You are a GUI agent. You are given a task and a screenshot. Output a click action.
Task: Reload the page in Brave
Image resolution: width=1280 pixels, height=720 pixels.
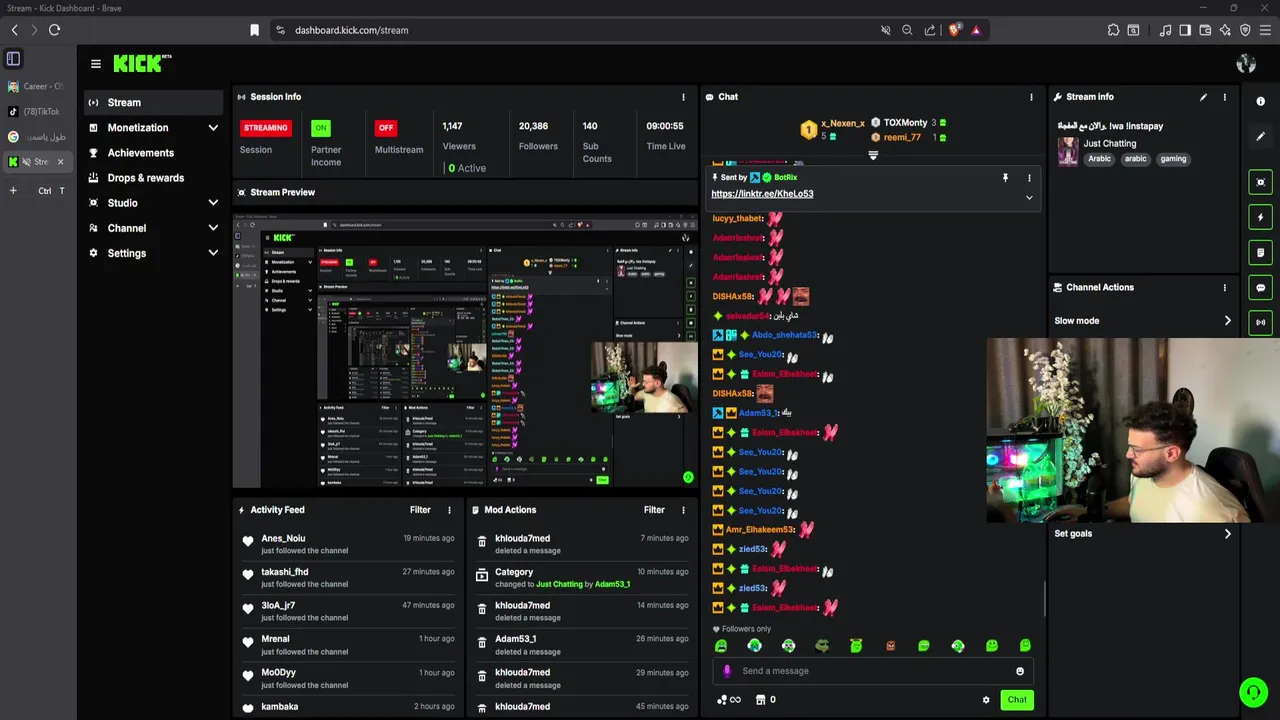pos(54,30)
